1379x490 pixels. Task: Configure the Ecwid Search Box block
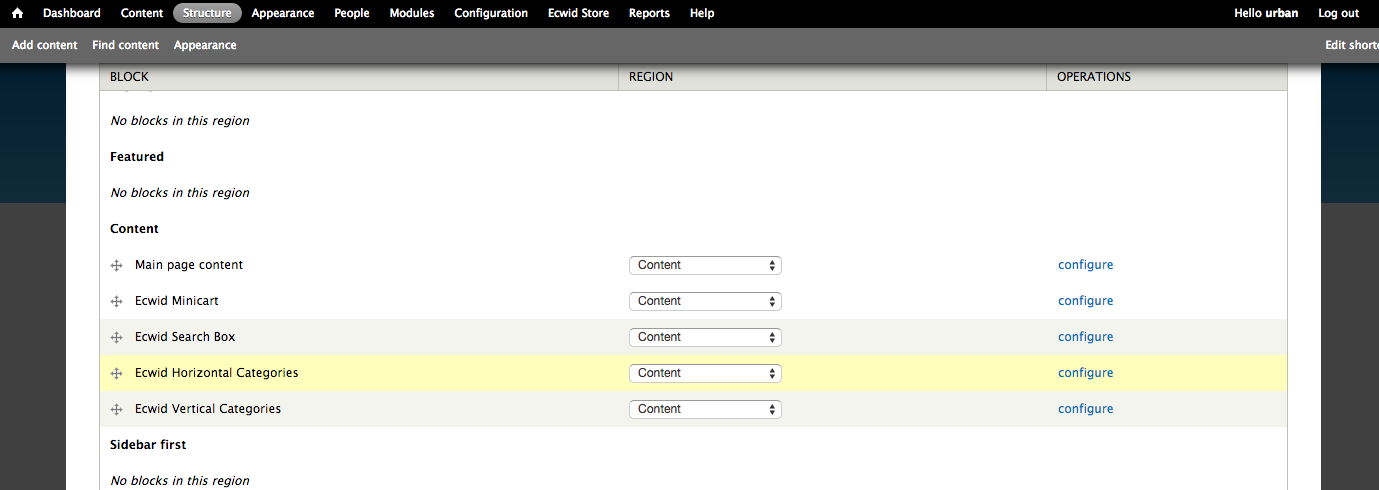[1085, 337]
